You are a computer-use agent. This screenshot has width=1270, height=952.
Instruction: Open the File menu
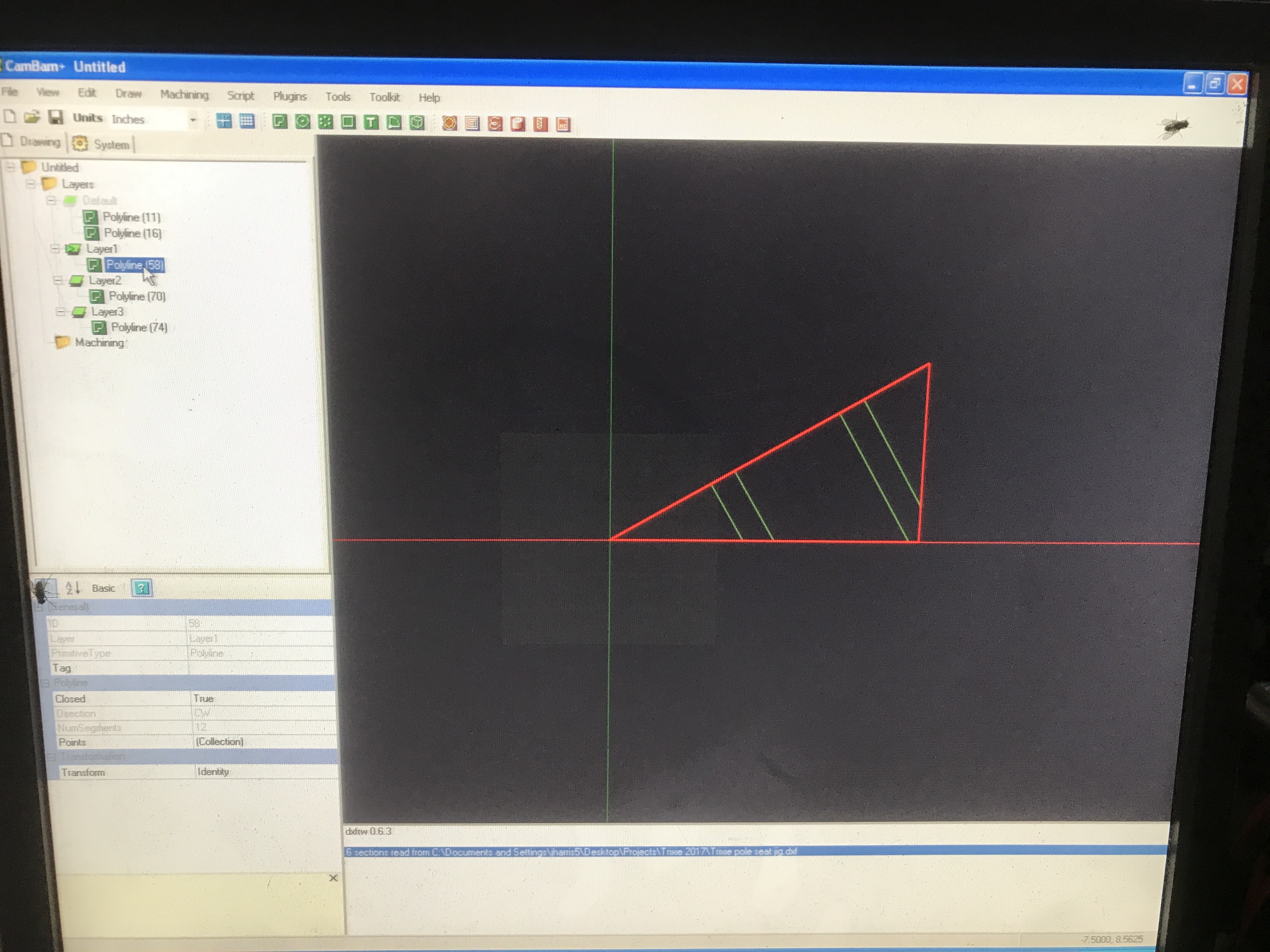[x=10, y=92]
